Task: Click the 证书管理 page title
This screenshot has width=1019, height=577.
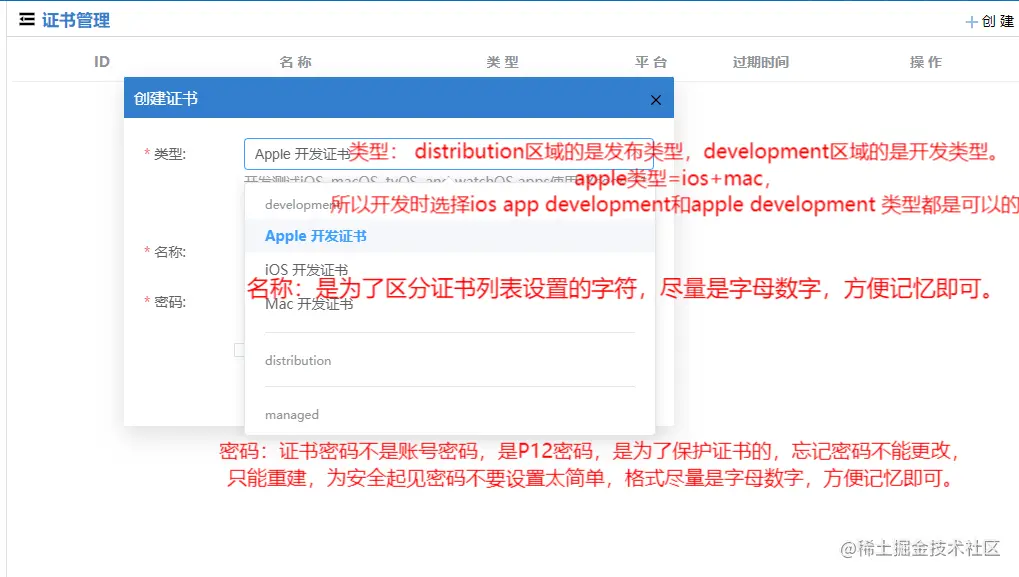Action: coord(76,20)
